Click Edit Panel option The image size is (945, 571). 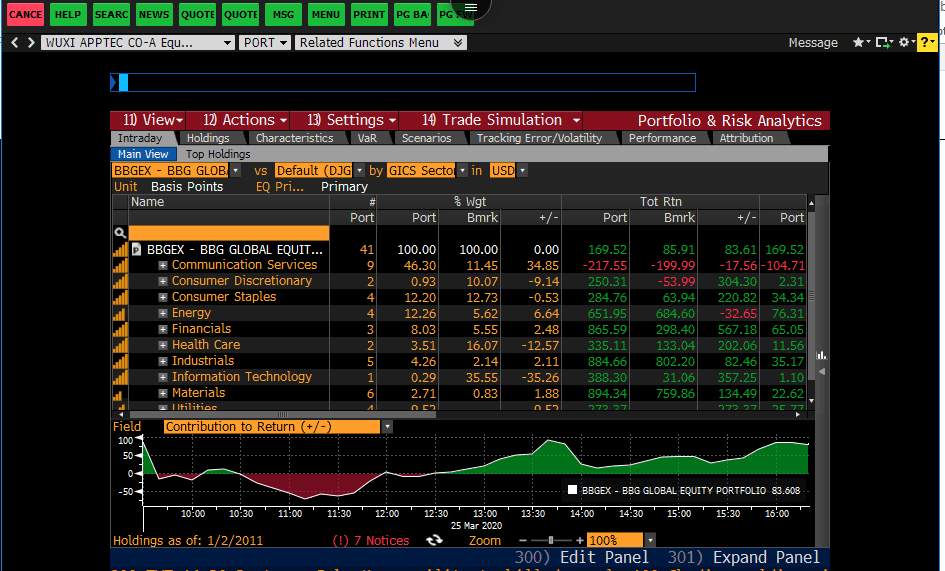[x=582, y=557]
